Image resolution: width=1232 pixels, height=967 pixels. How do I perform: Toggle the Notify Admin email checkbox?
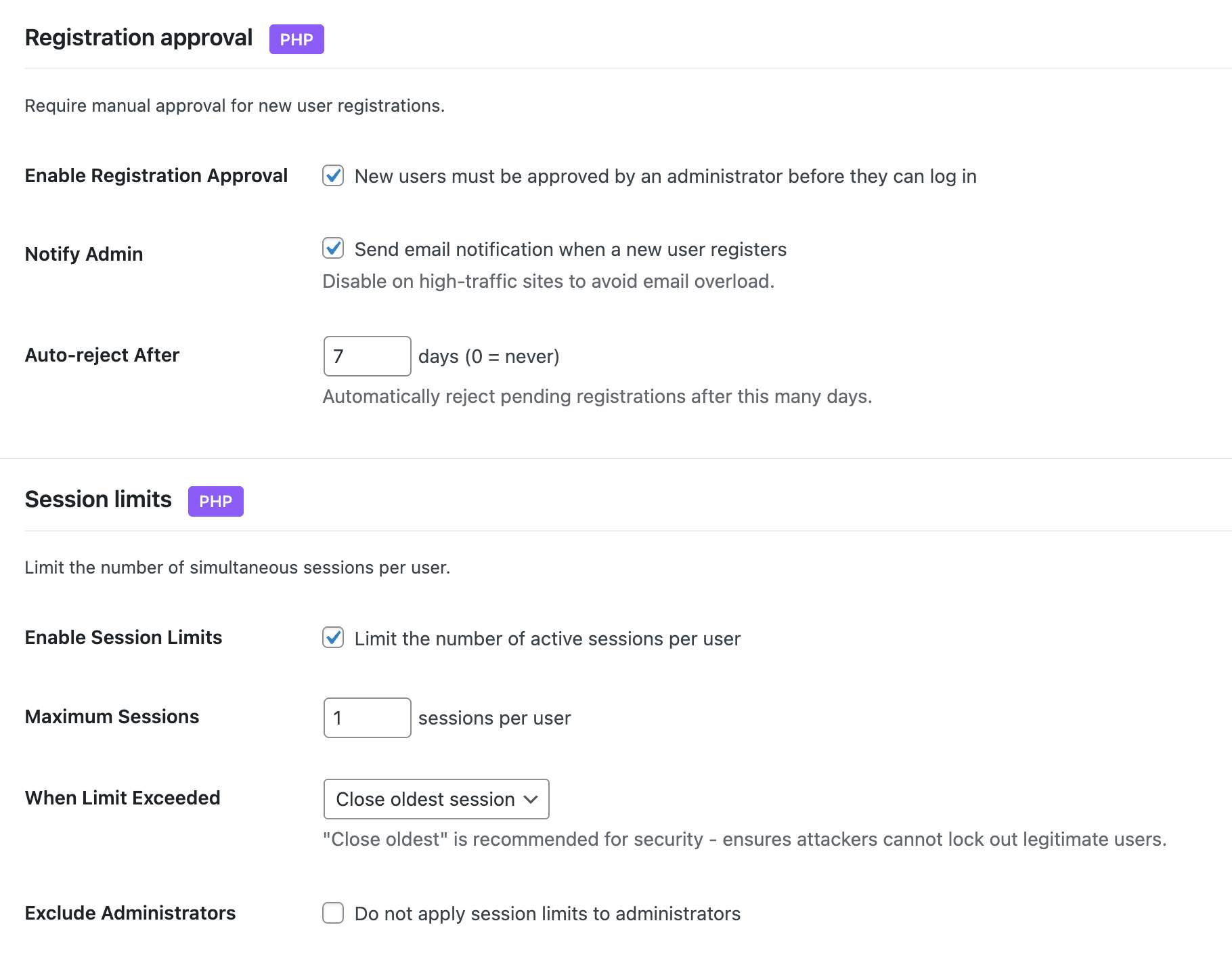click(333, 249)
